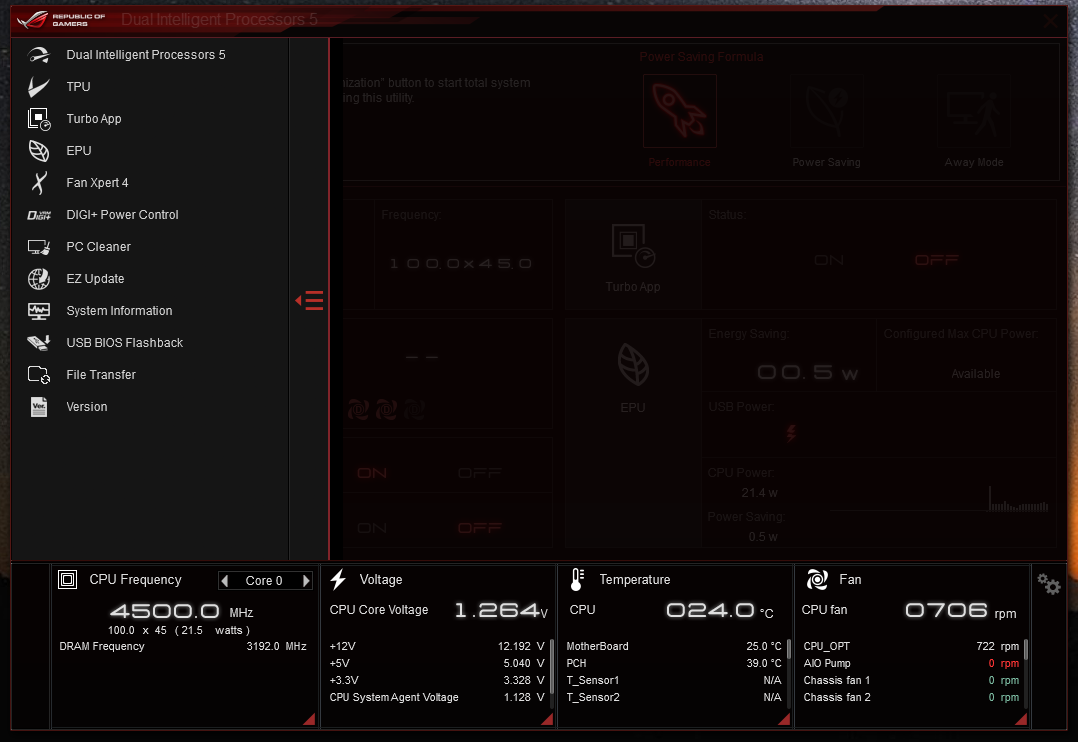The height and width of the screenshot is (742, 1078).
Task: Click the CPU Frequency chip icon
Action: pos(67,580)
